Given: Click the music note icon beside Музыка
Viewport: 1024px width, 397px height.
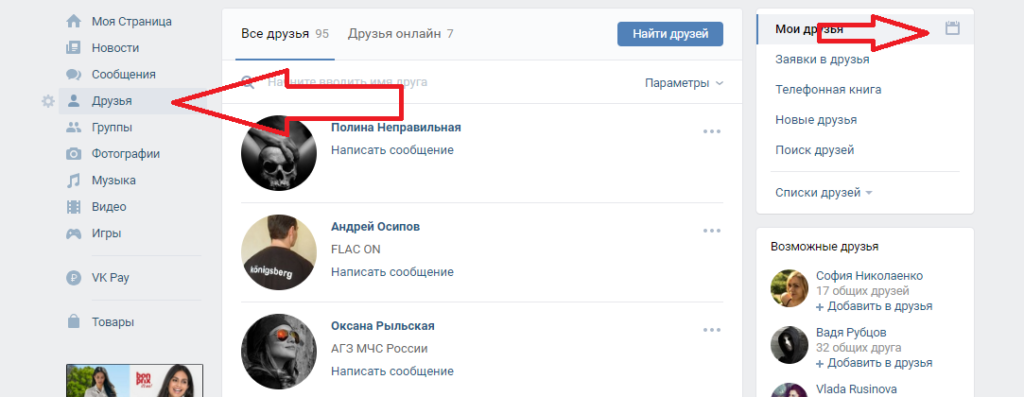Looking at the screenshot, I should coord(74,180).
